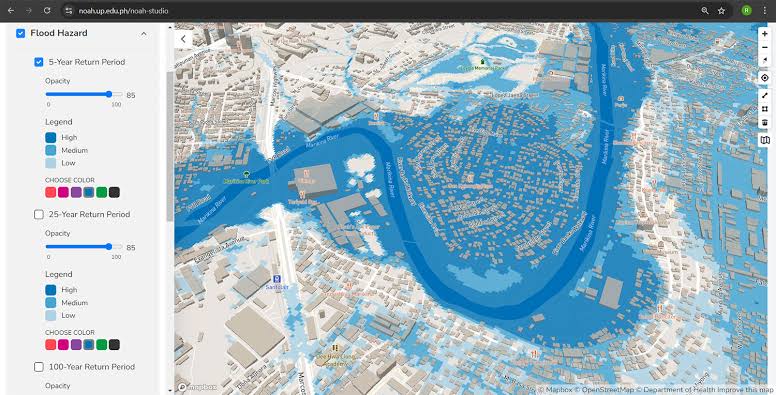Open the Mapbox attribution link
The height and width of the screenshot is (395, 776).
click(x=554, y=390)
